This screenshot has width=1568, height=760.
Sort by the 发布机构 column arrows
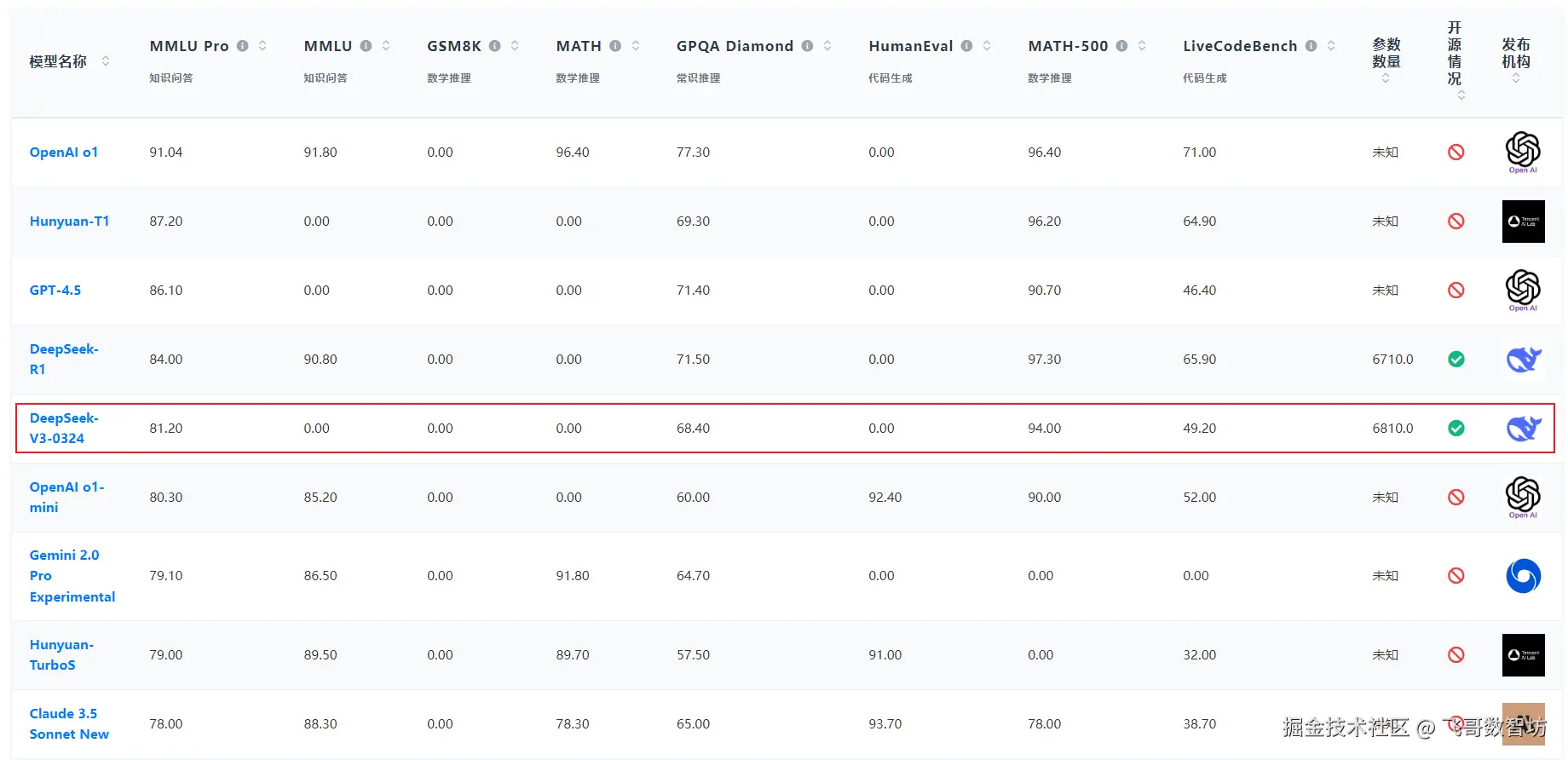1516,78
